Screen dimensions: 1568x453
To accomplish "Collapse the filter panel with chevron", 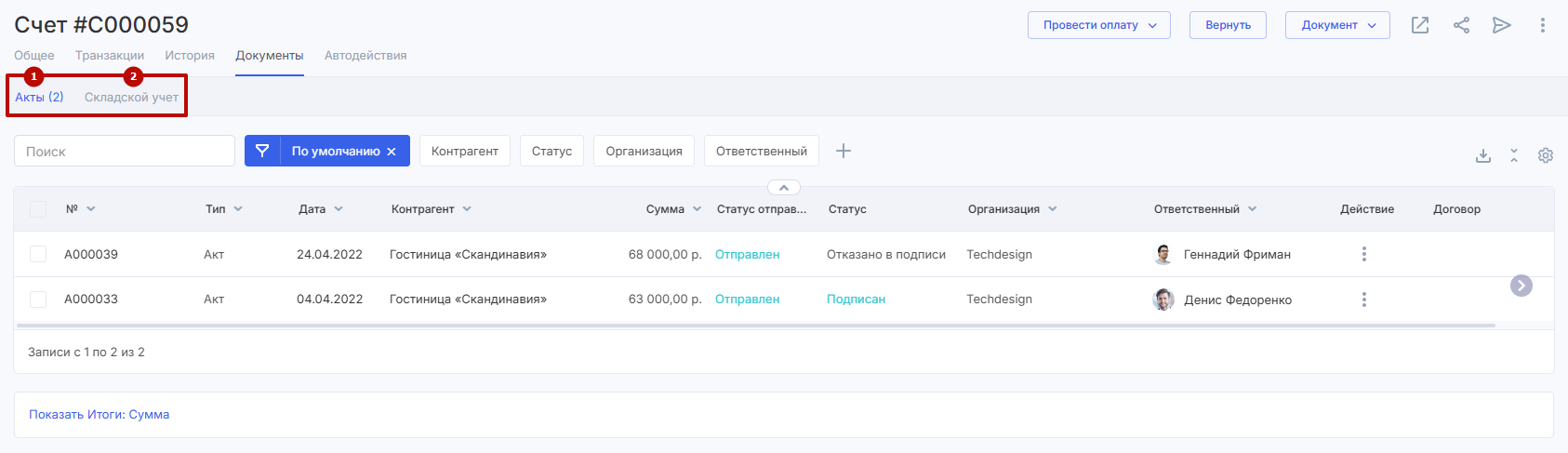I will pos(783,188).
